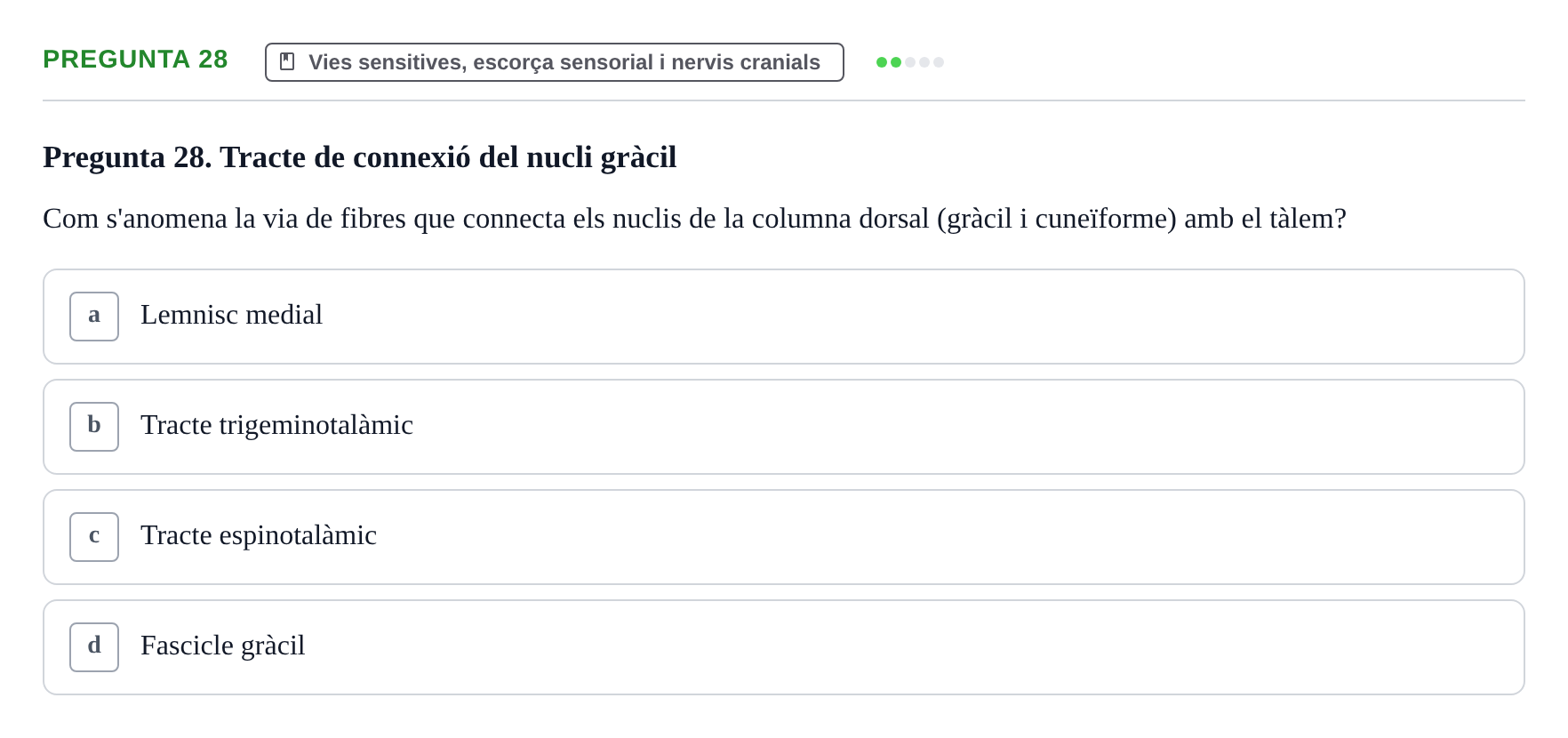Click the third grey difficulty dot
Screen dimensions: 1568x738
point(910,62)
